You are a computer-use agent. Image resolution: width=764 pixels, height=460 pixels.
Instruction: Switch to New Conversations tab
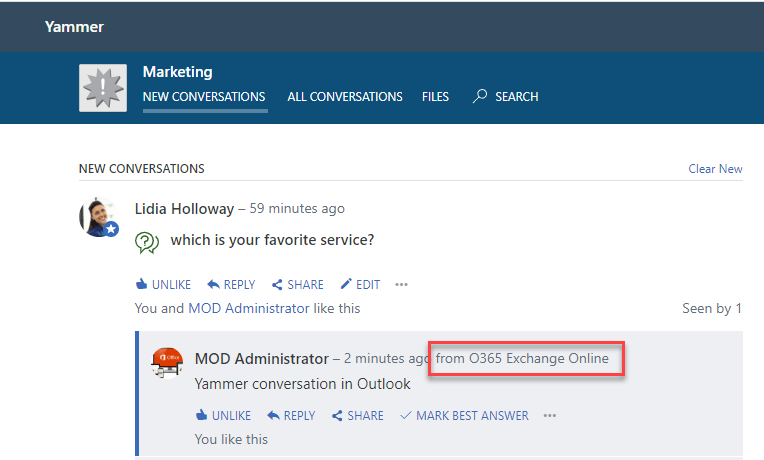point(204,97)
